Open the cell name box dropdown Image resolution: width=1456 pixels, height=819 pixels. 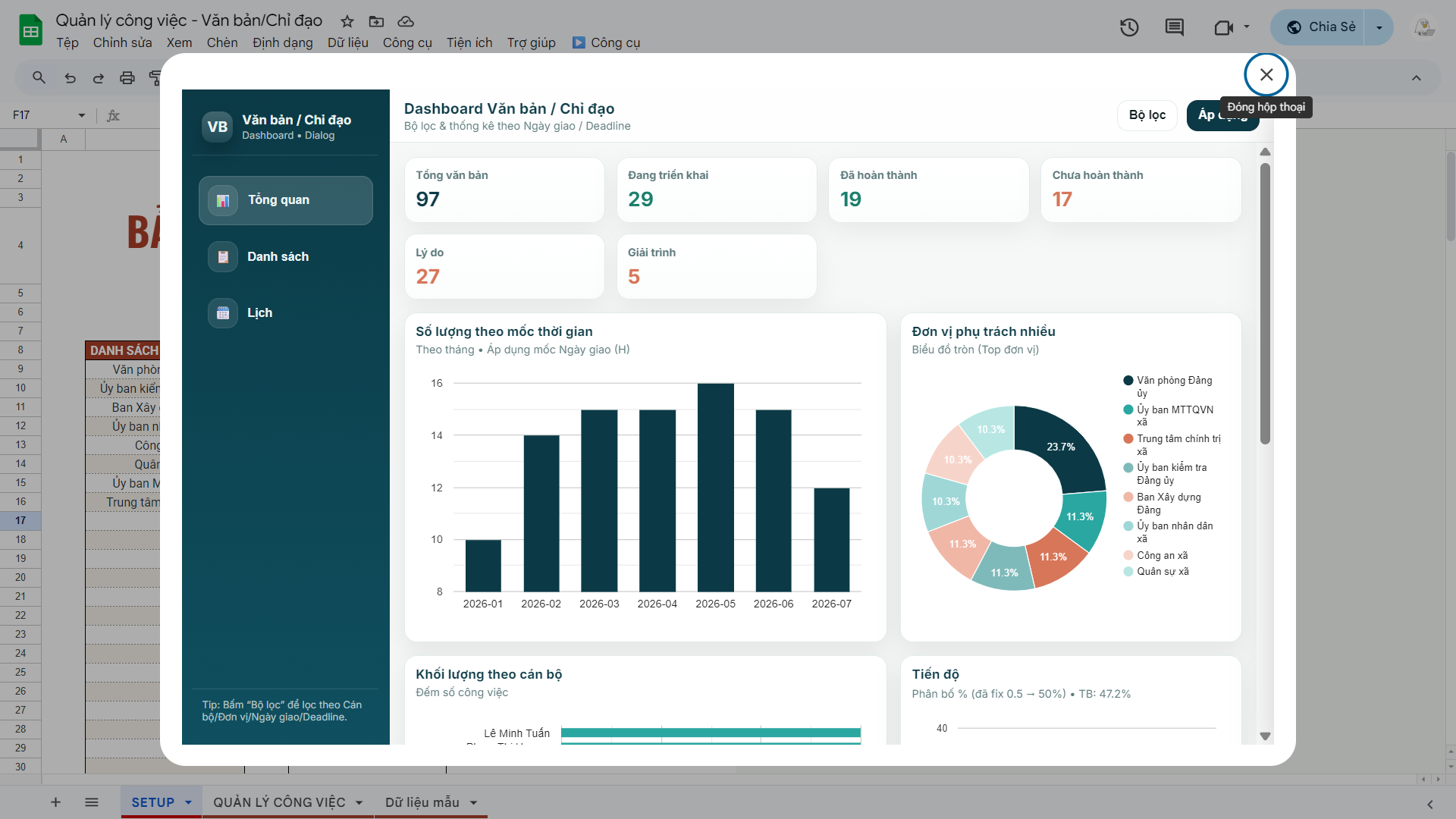(81, 115)
